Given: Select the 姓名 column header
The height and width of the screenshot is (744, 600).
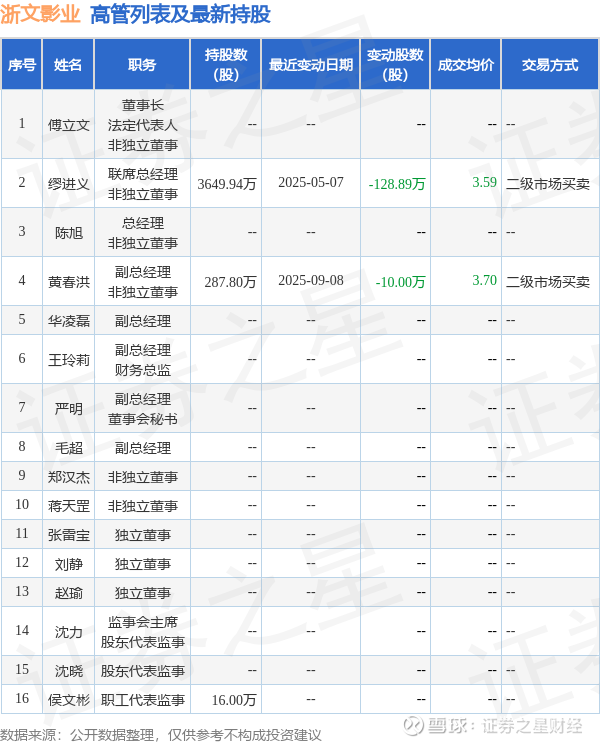Looking at the screenshot, I should (x=68, y=65).
